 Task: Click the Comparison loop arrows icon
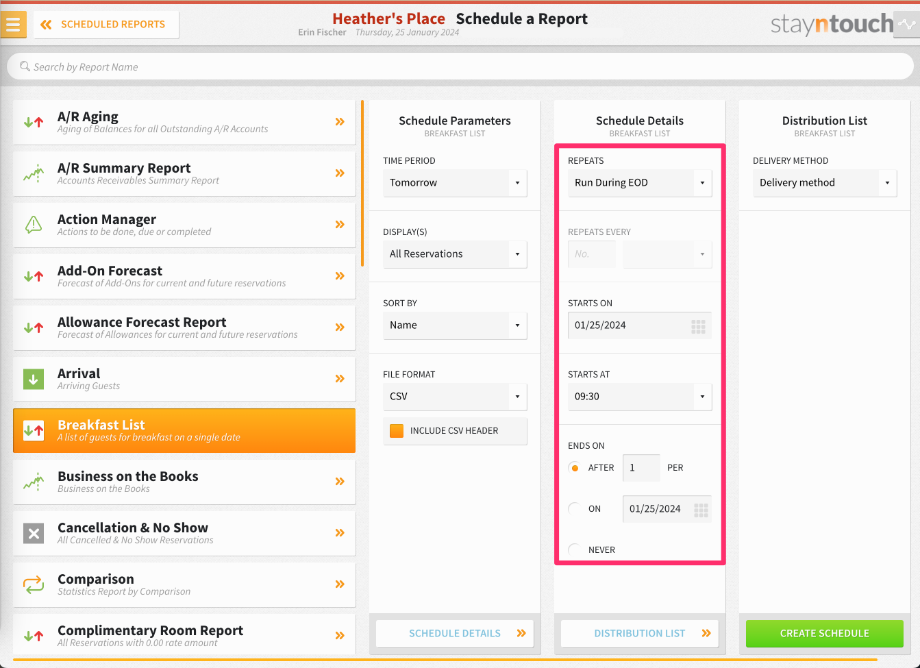(x=33, y=584)
